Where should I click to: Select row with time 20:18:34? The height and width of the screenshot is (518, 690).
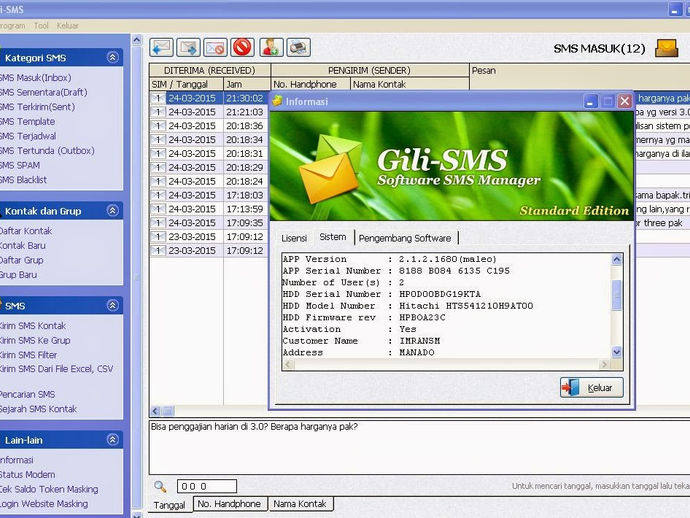click(x=209, y=140)
